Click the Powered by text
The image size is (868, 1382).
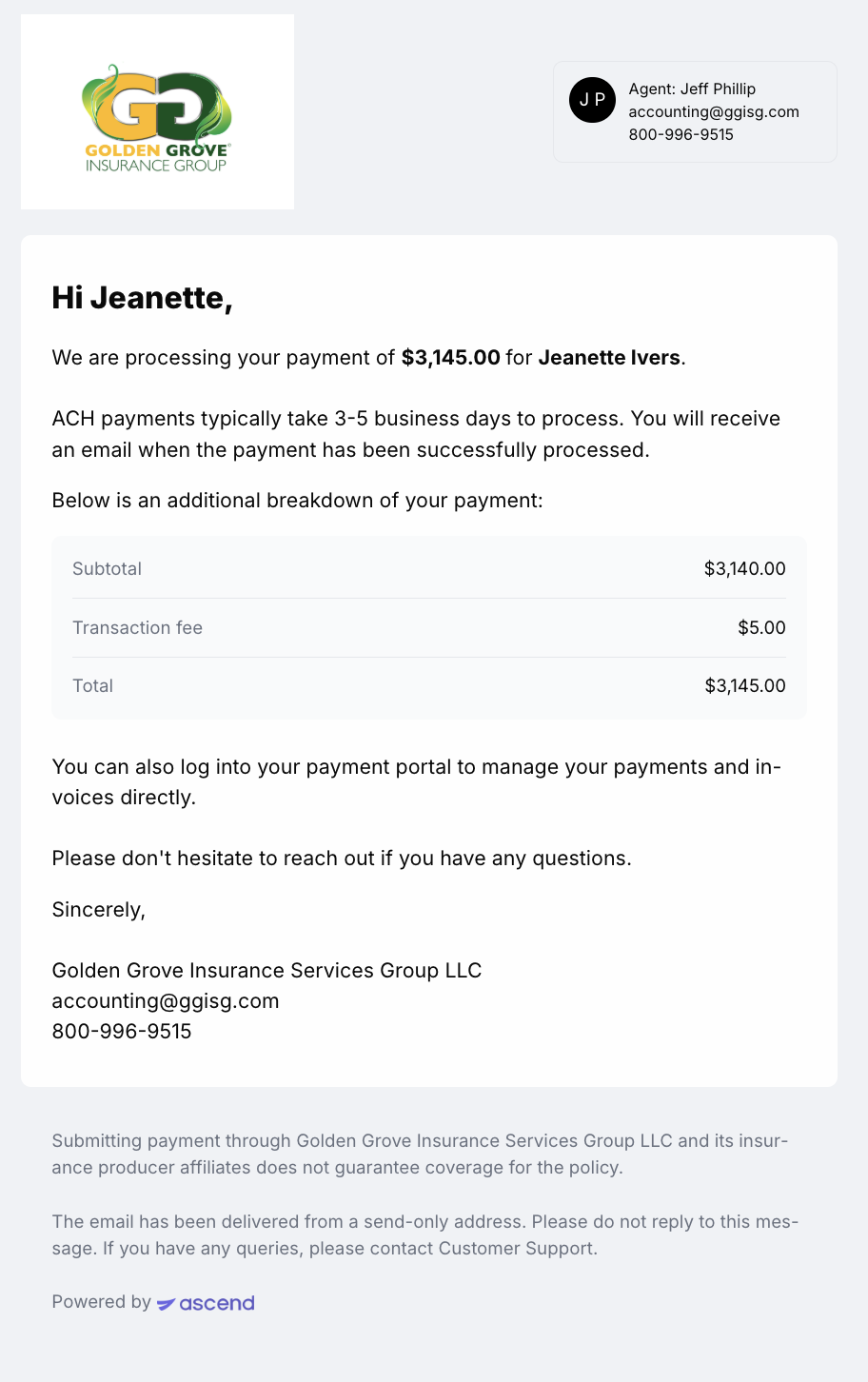[101, 1301]
